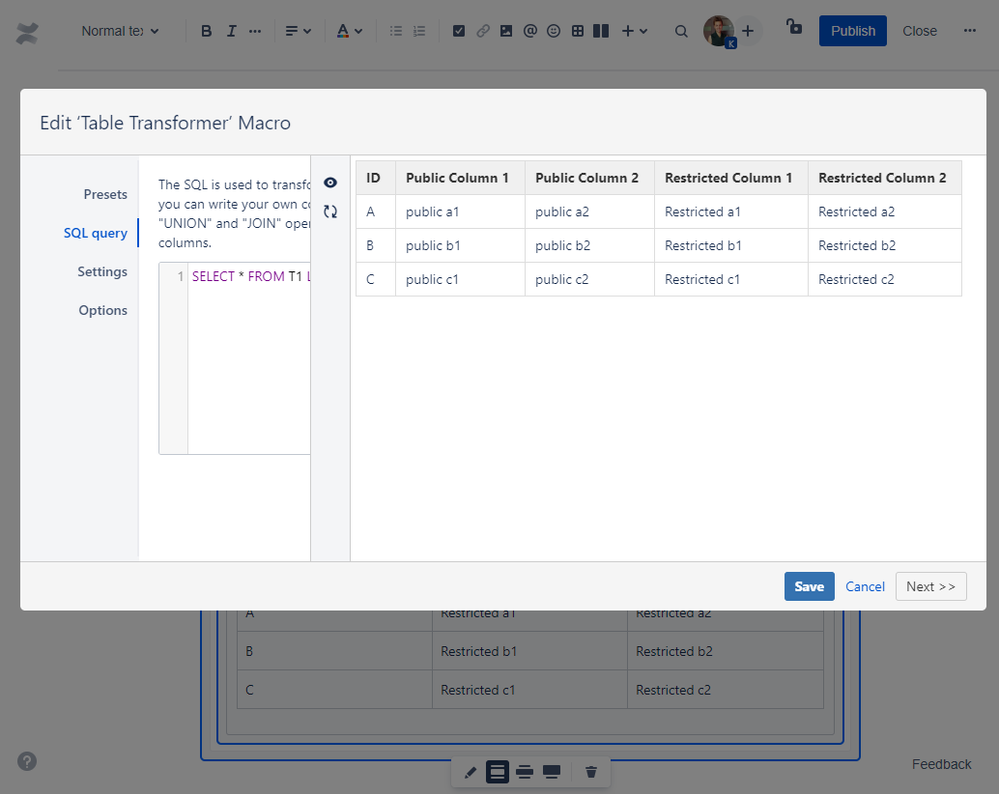The image size is (999, 794).
Task: Toggle bold formatting
Action: pos(206,31)
